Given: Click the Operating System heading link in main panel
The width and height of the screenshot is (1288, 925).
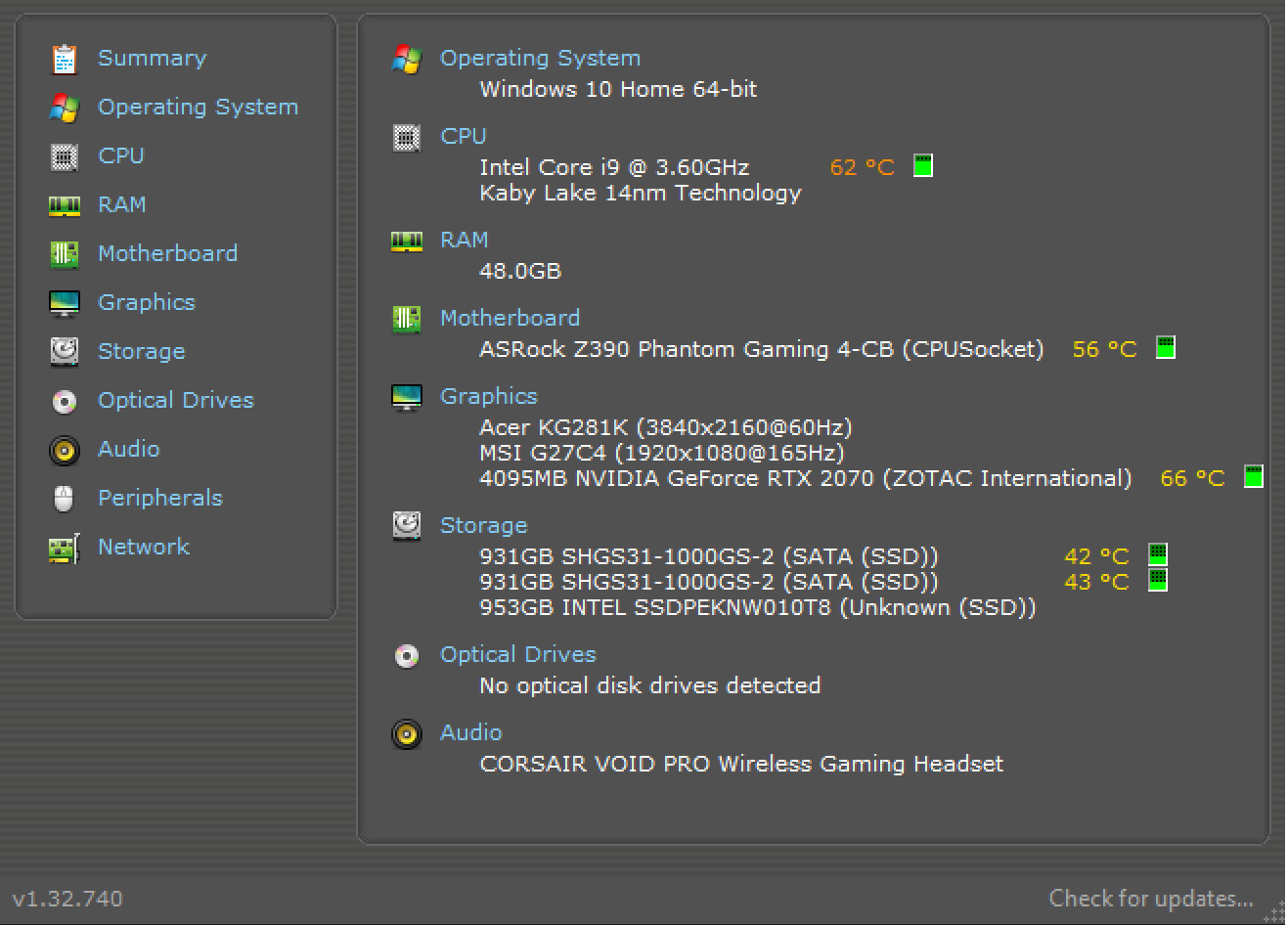Looking at the screenshot, I should pyautogui.click(x=541, y=59).
